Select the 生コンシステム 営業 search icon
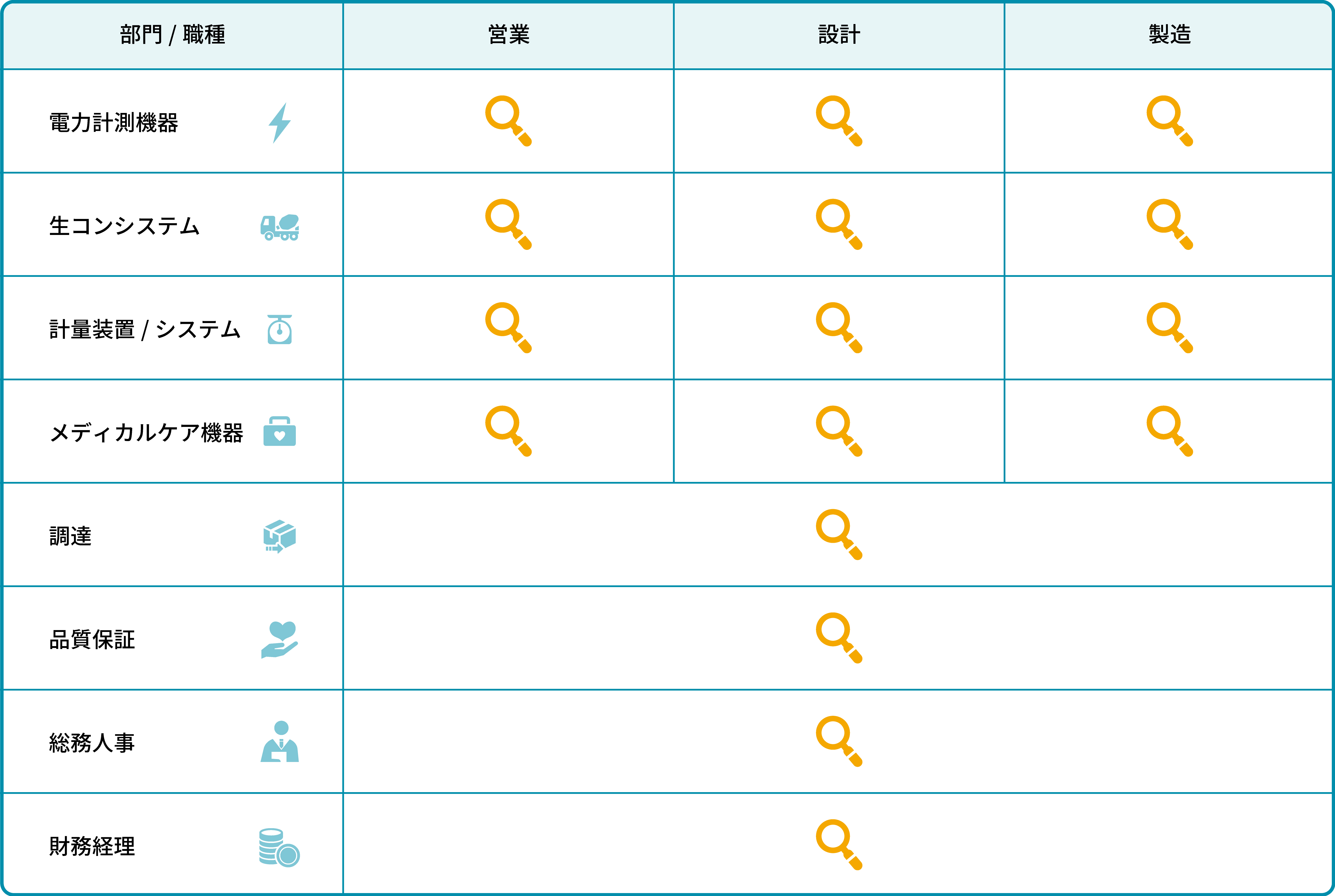1335x896 pixels. (508, 225)
